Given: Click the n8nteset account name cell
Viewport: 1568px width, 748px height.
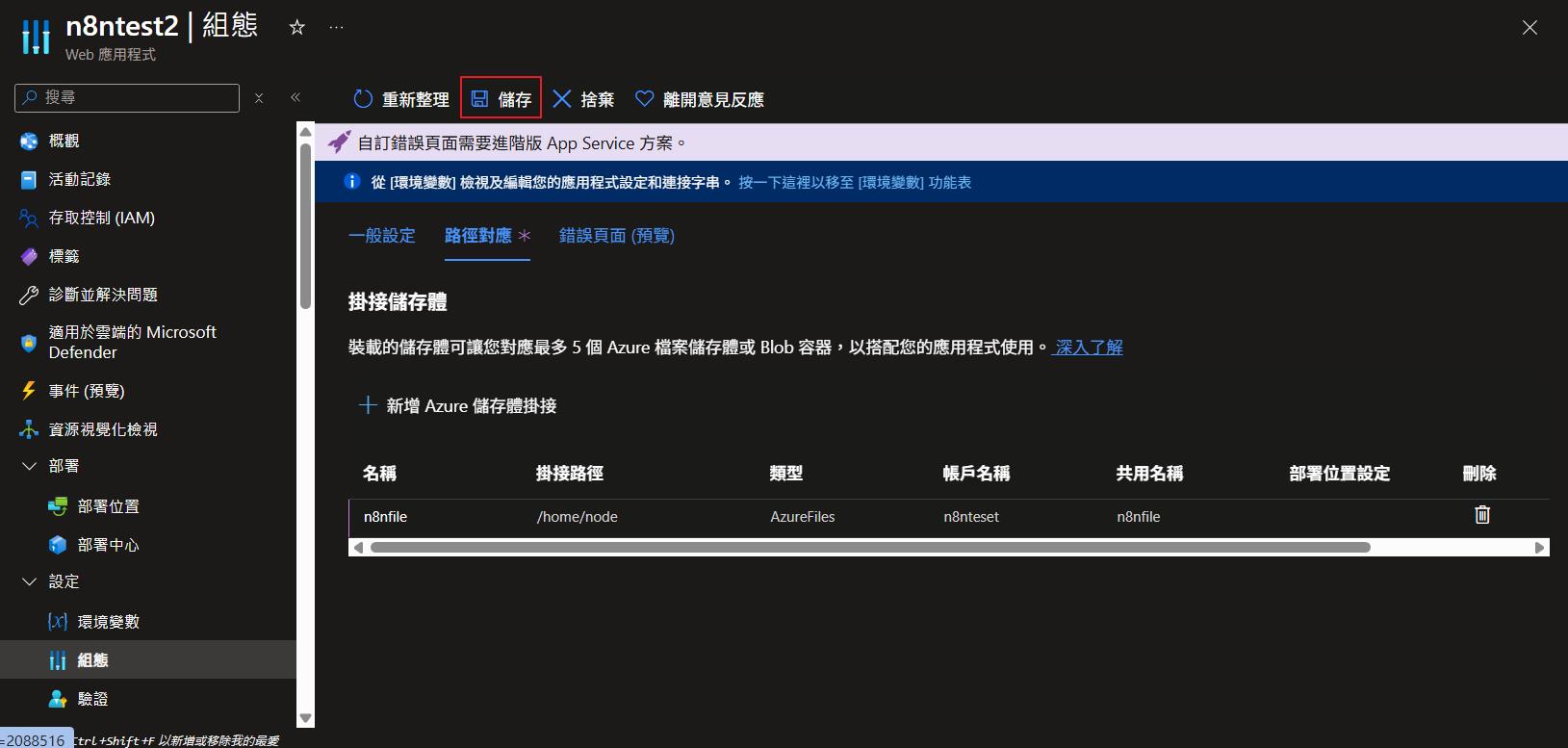Looking at the screenshot, I should point(971,517).
